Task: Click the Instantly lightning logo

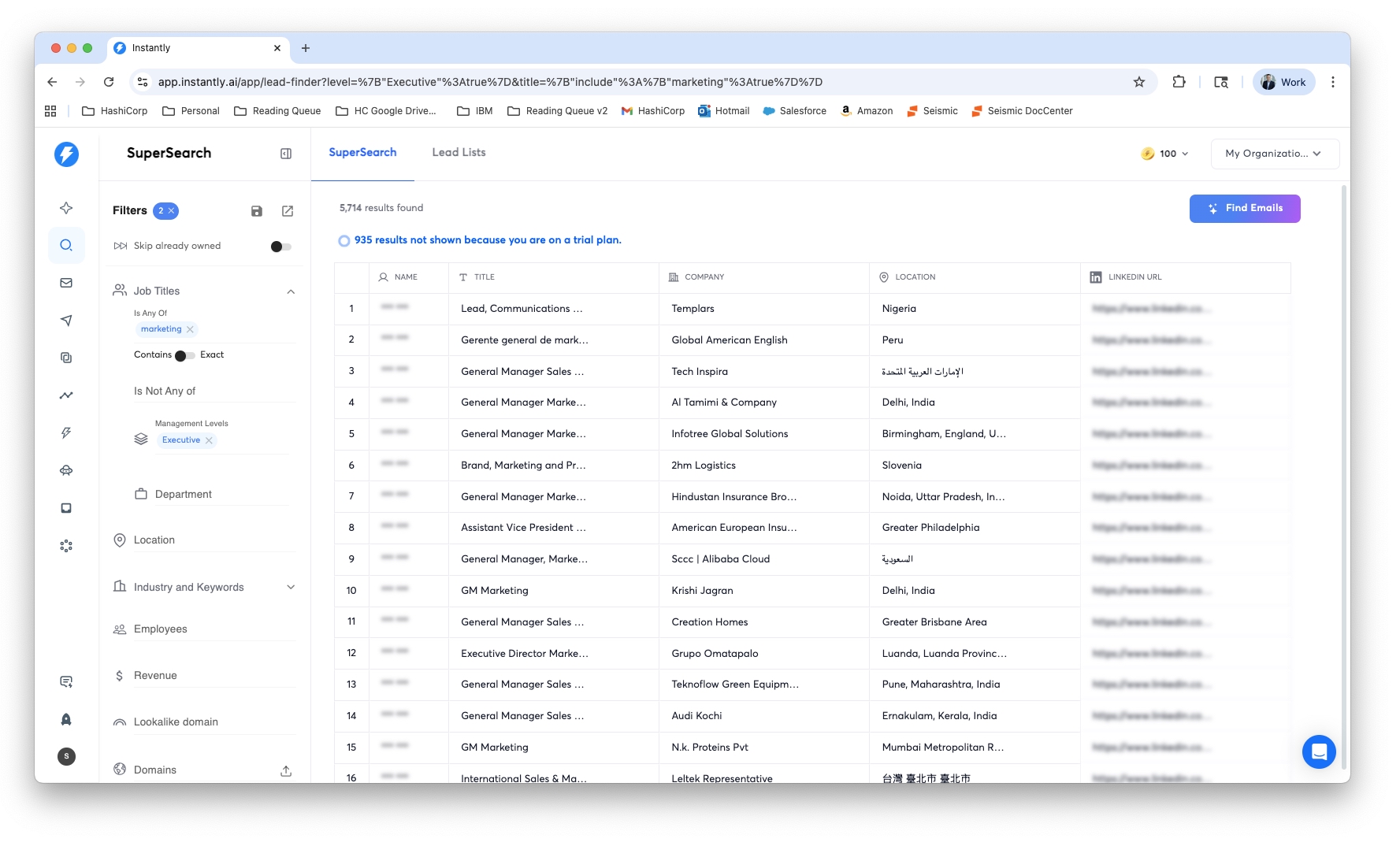Action: coord(66,154)
